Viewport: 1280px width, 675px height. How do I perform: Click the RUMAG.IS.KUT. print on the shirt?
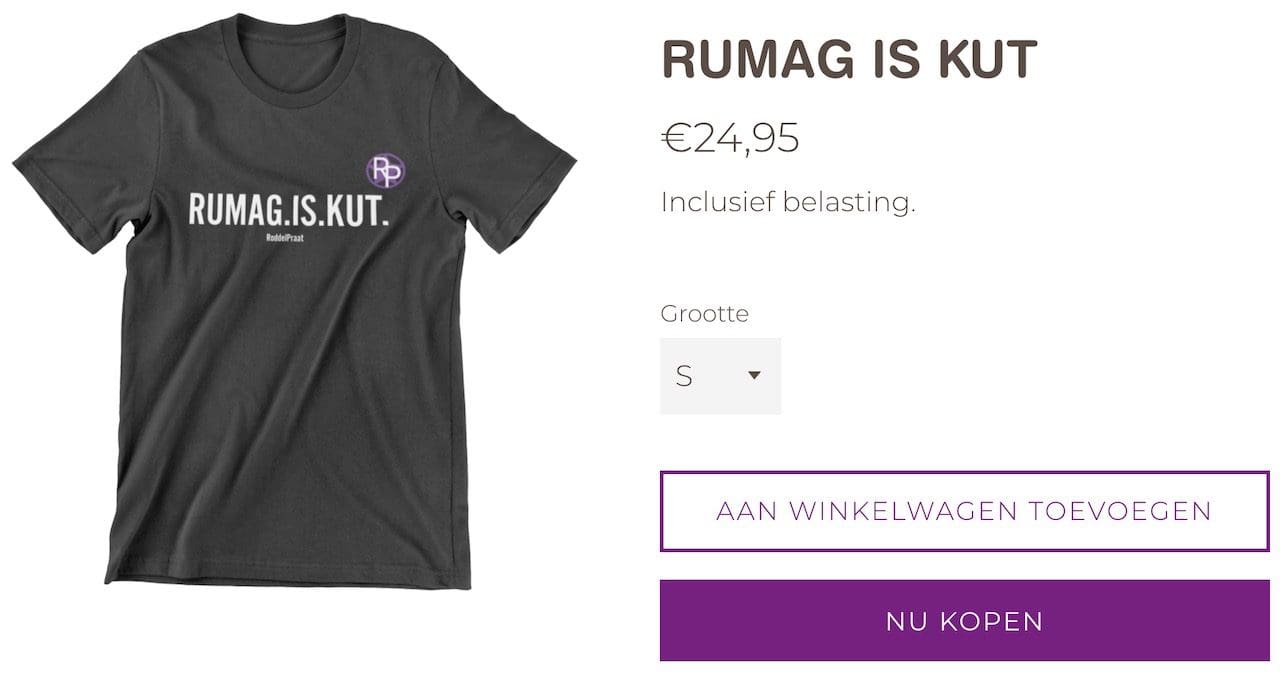[x=289, y=209]
